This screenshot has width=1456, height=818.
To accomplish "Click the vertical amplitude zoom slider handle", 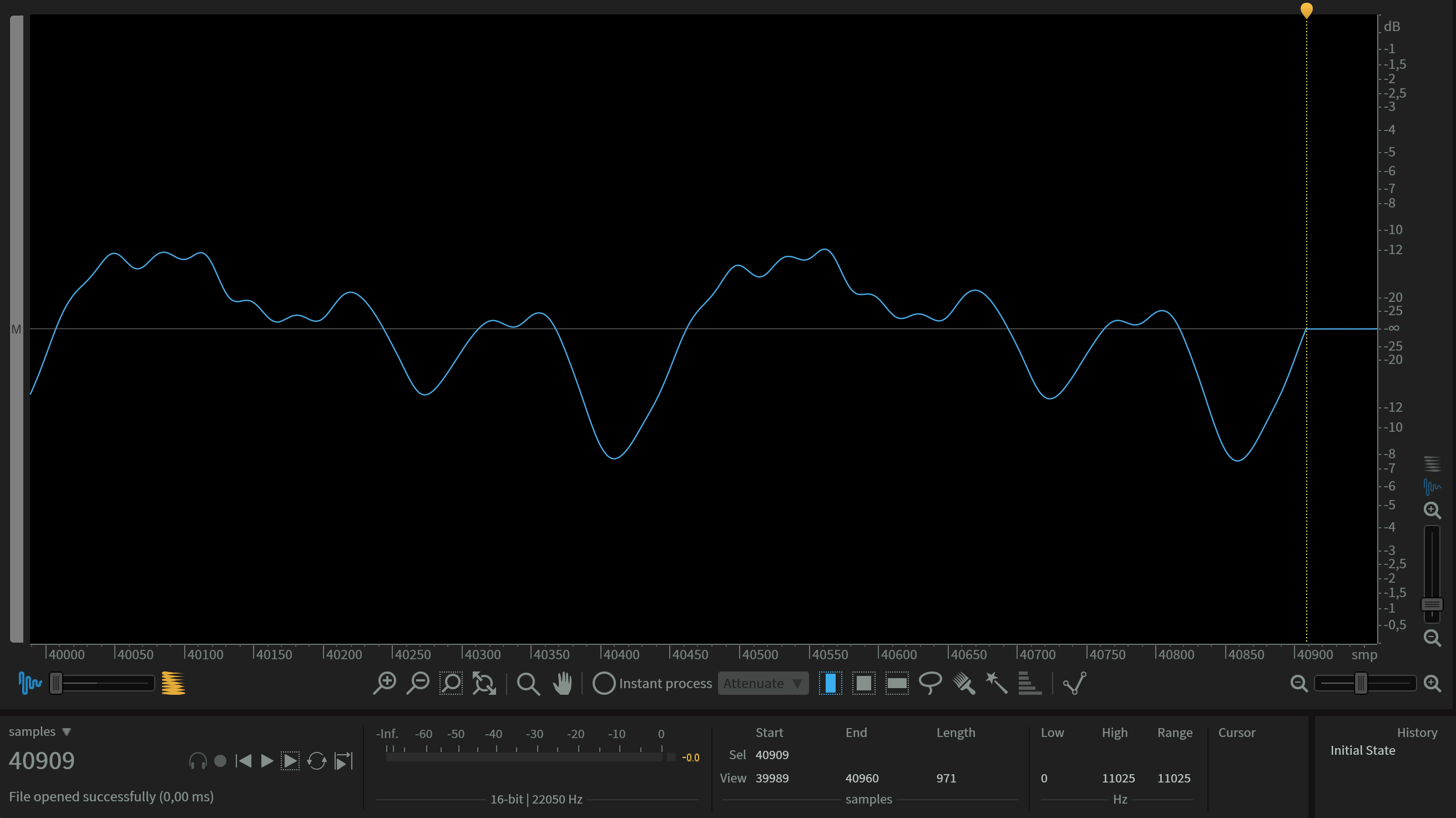I will [x=1432, y=604].
